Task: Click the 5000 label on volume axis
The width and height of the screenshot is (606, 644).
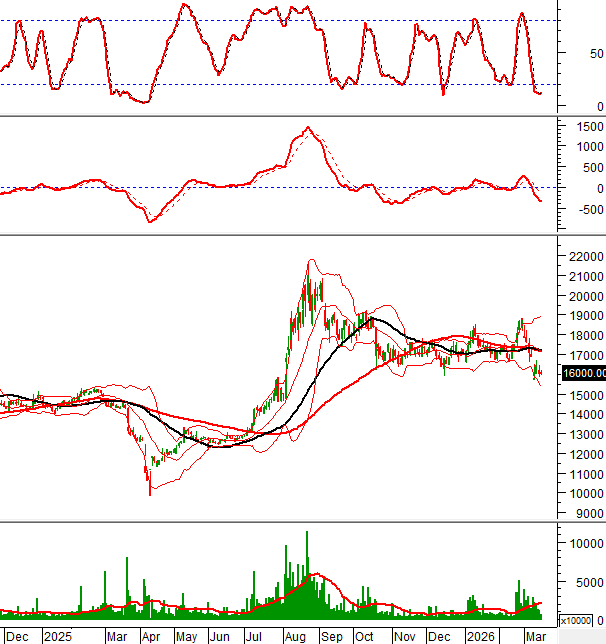Action: point(585,582)
